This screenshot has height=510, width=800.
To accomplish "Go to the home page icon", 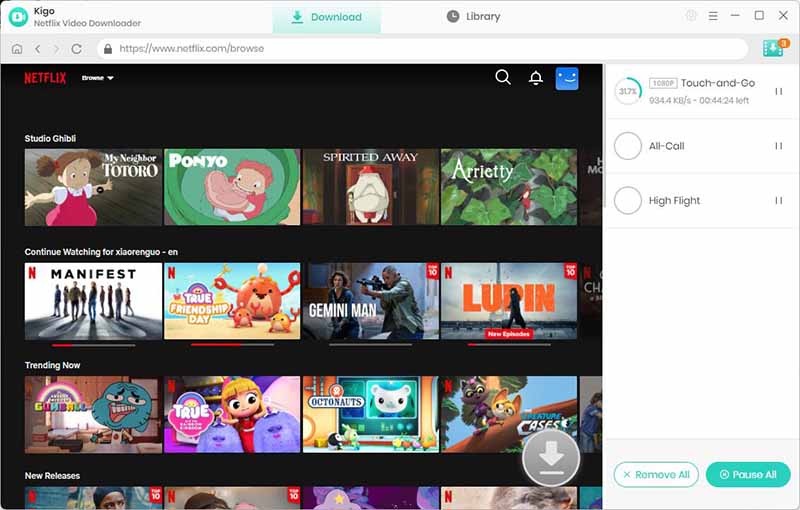I will 17,49.
